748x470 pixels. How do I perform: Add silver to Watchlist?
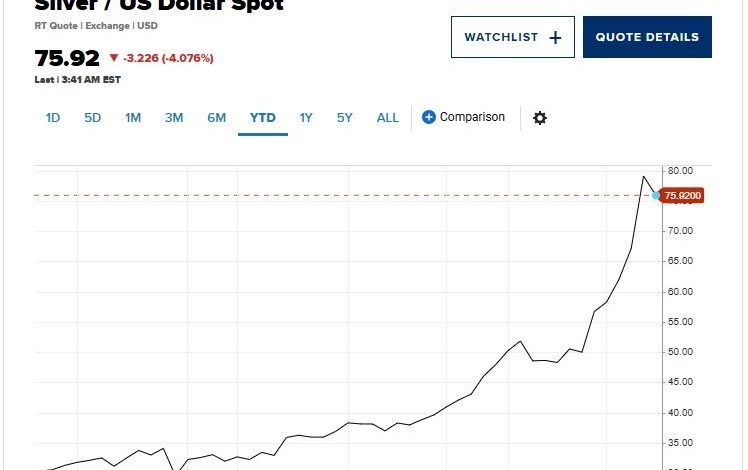coord(513,37)
